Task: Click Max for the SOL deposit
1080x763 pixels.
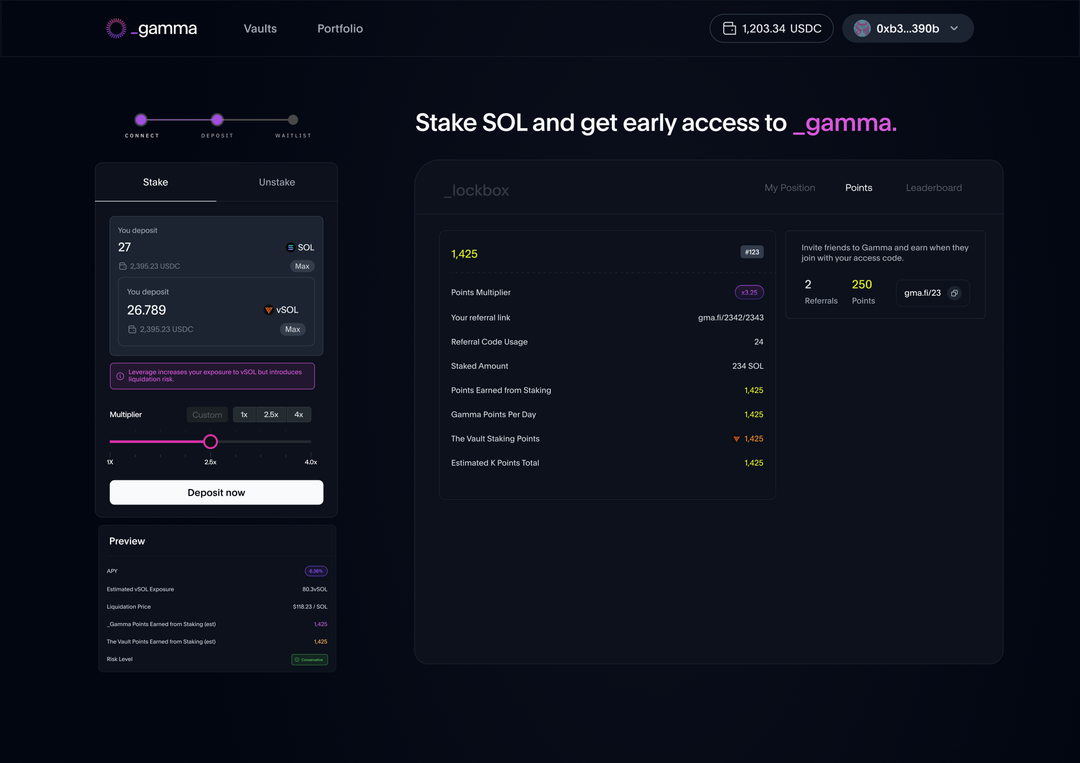Action: pyautogui.click(x=302, y=266)
